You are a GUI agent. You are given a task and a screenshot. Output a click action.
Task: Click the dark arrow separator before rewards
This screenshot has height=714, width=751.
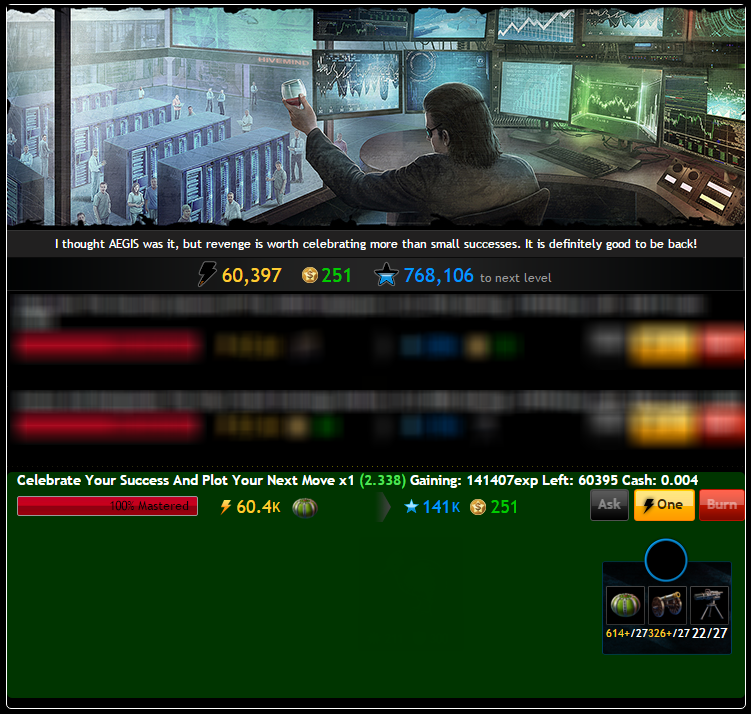click(x=384, y=507)
